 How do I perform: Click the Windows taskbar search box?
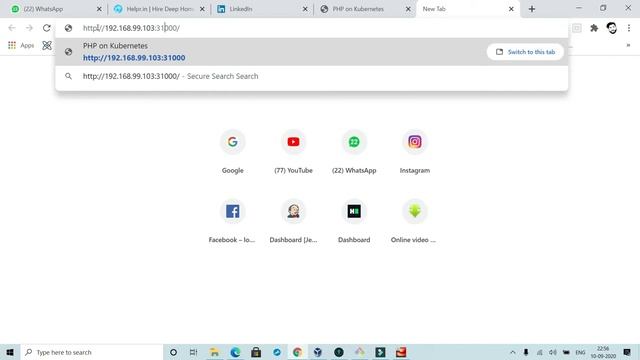pyautogui.click(x=92, y=352)
